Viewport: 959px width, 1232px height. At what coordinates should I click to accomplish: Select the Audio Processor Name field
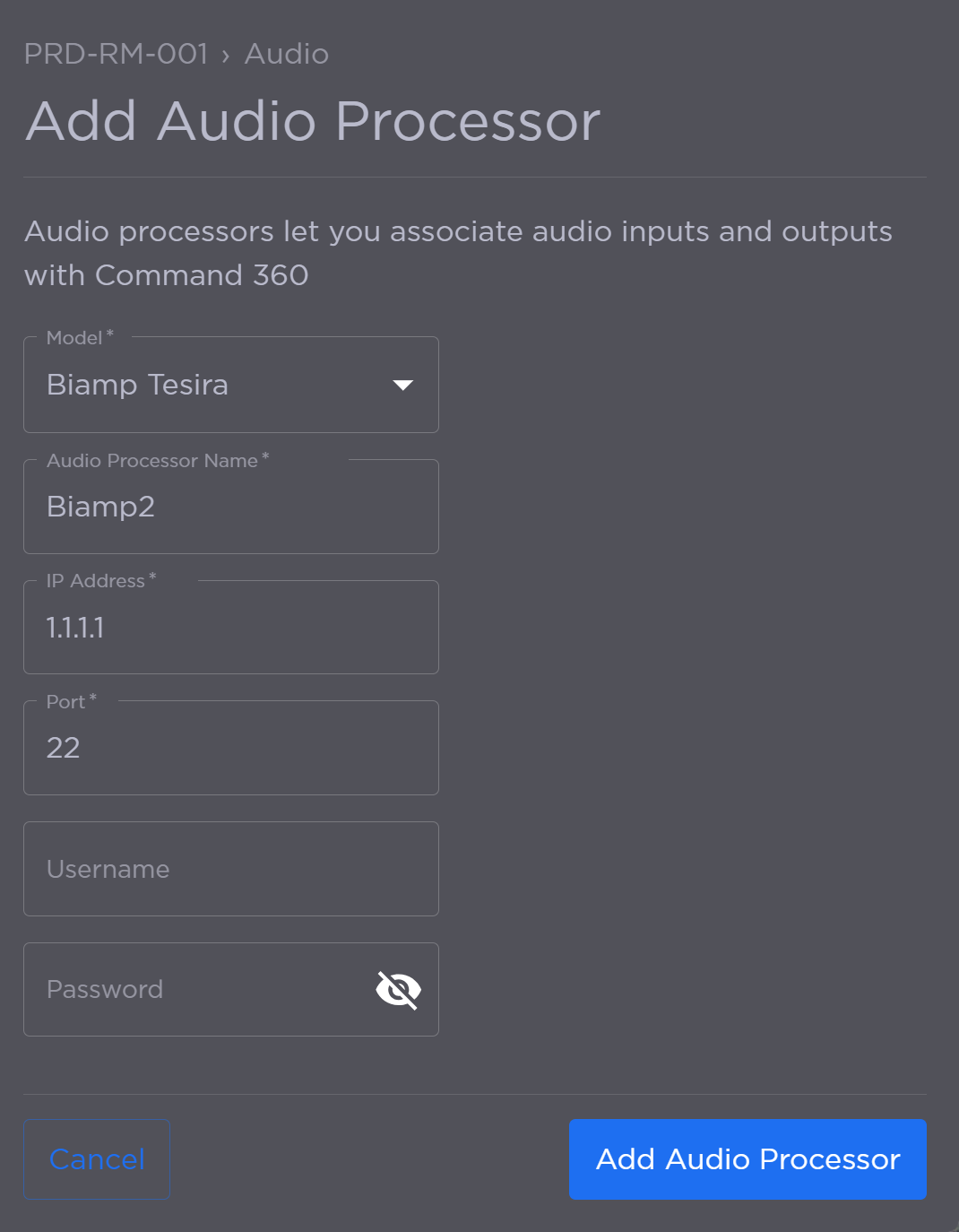pos(230,507)
